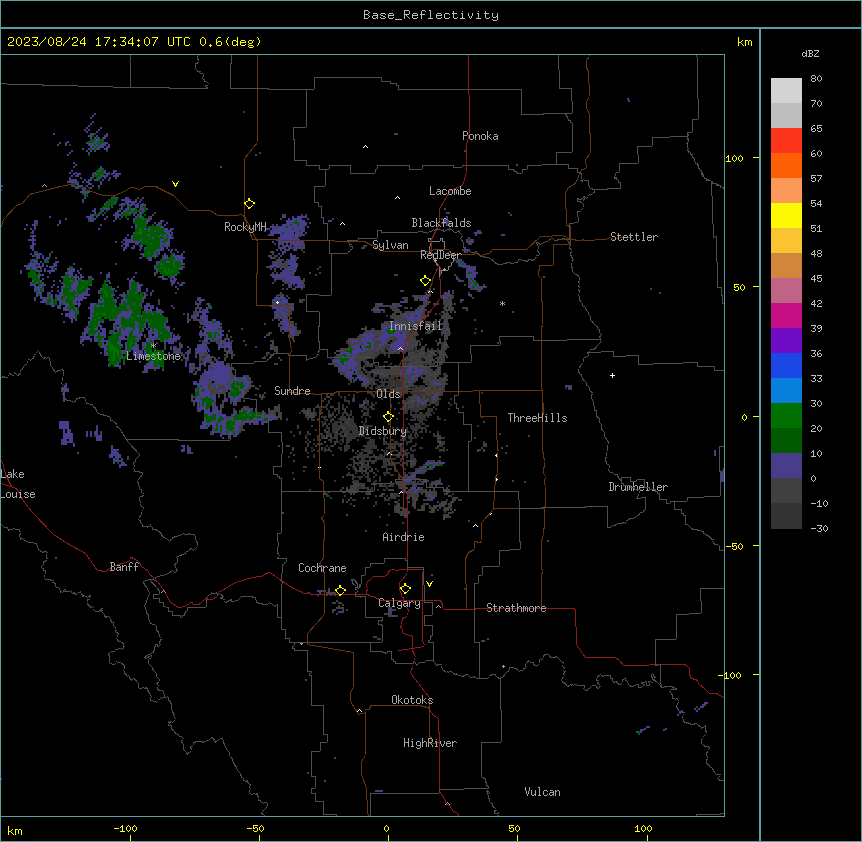The width and height of the screenshot is (862, 842).
Task: Click the yellow marker near RockyMH
Action: pyautogui.click(x=250, y=204)
